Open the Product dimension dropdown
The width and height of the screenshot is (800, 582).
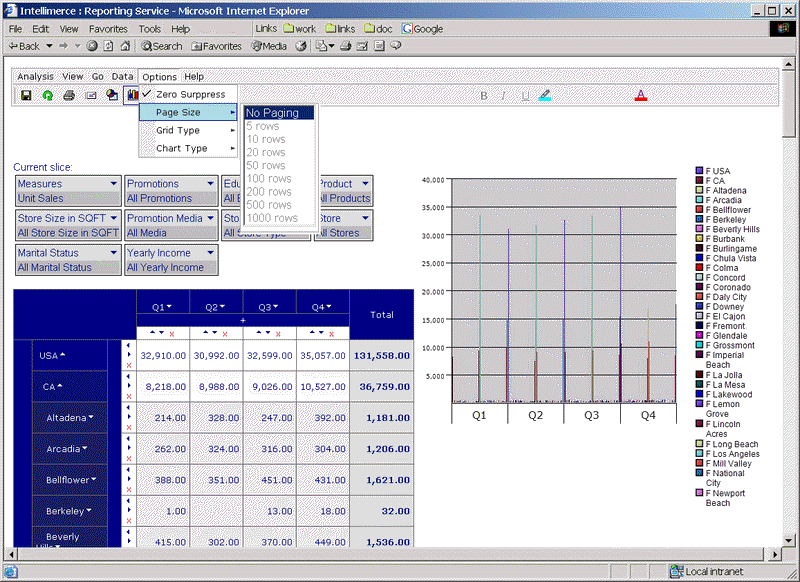tap(365, 183)
